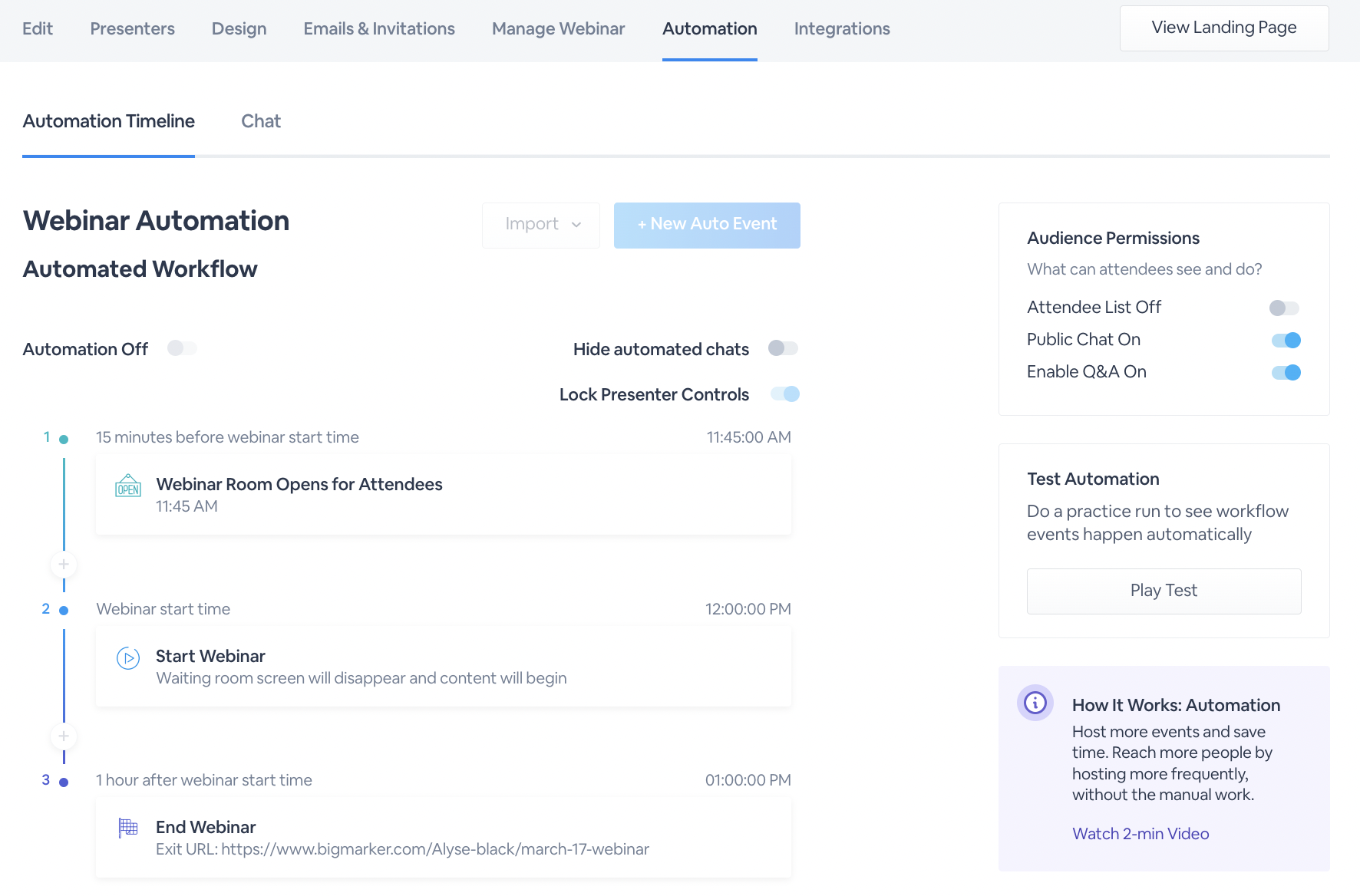
Task: Open the Import dropdown
Action: (x=540, y=225)
